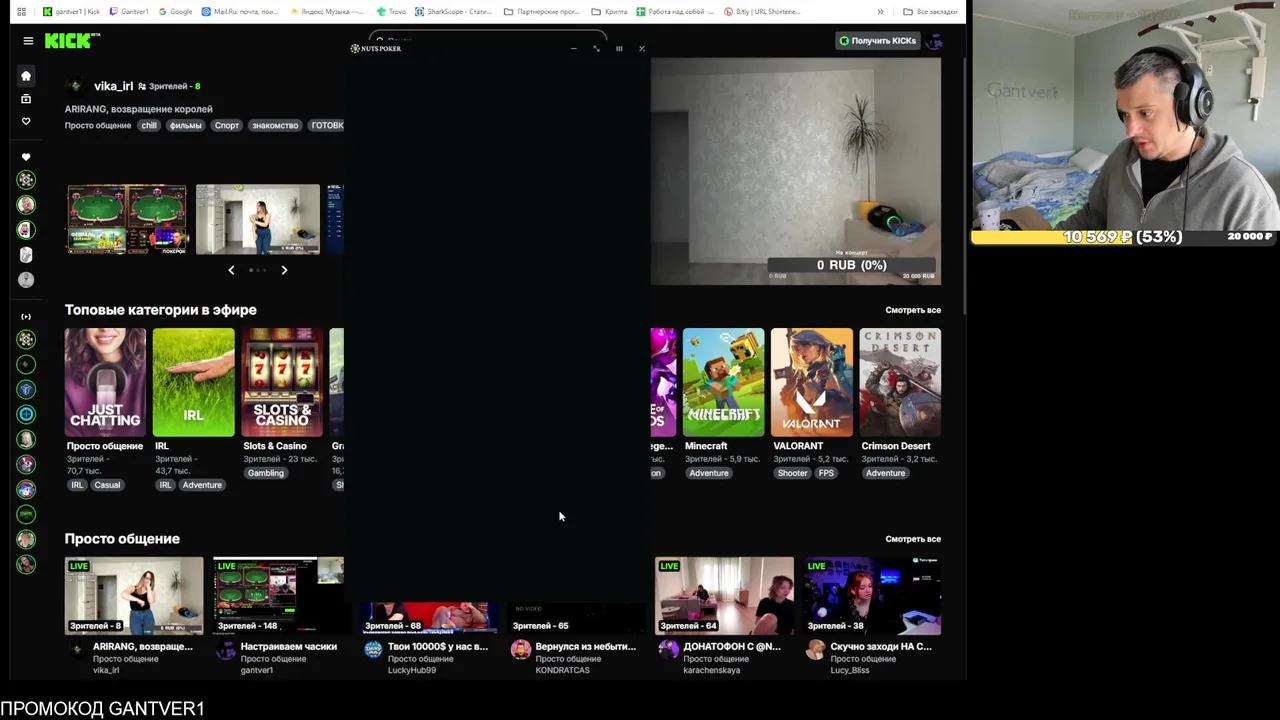Click the Kick search field
Viewport: 1280px width, 720px height.
point(487,41)
